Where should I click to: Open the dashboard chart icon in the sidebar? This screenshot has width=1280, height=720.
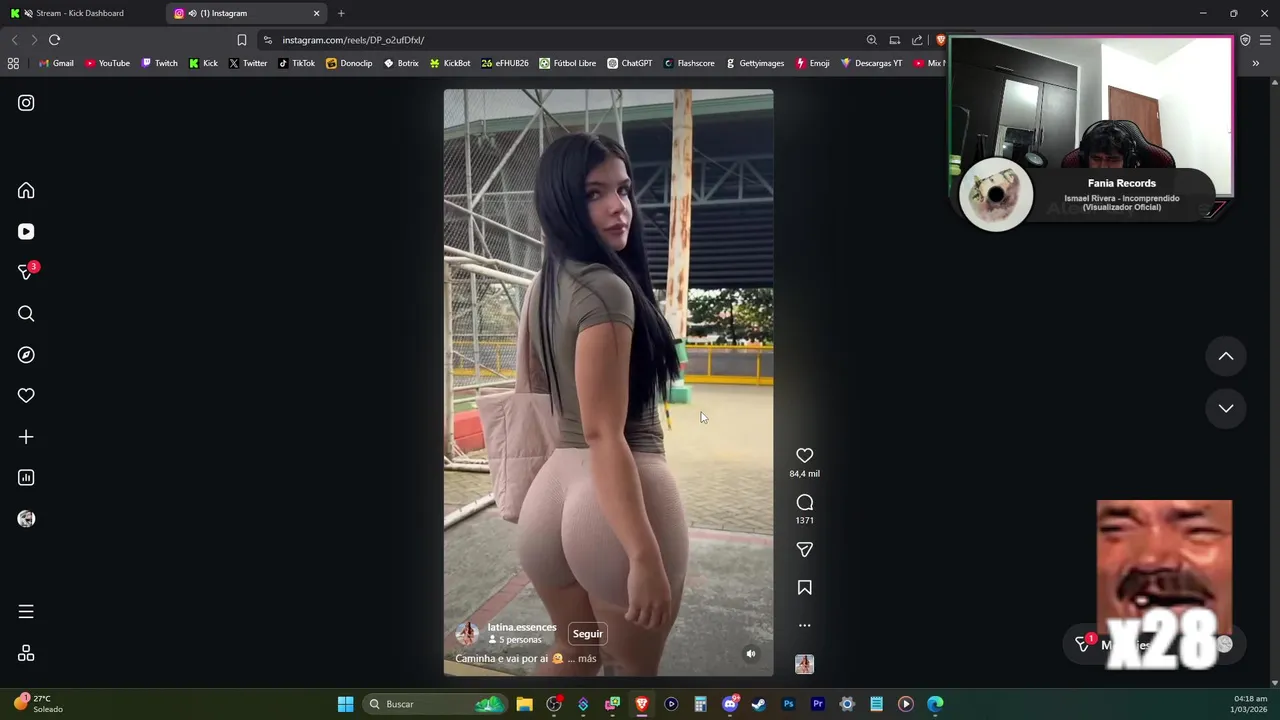26,478
